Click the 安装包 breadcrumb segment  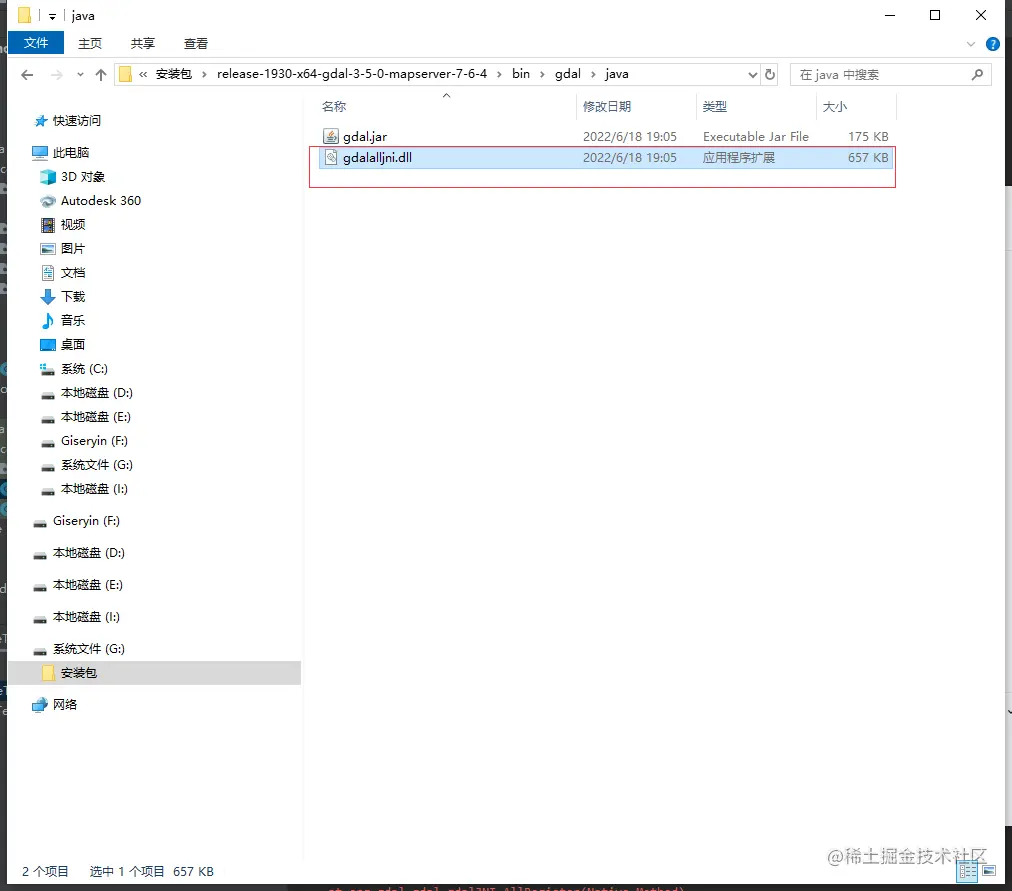coord(174,74)
